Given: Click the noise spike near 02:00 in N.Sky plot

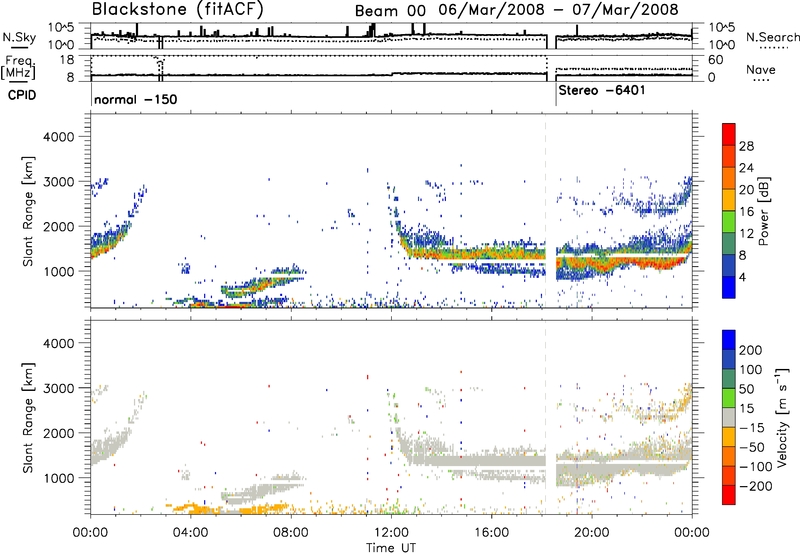Looking at the screenshot, I should 137,30.
